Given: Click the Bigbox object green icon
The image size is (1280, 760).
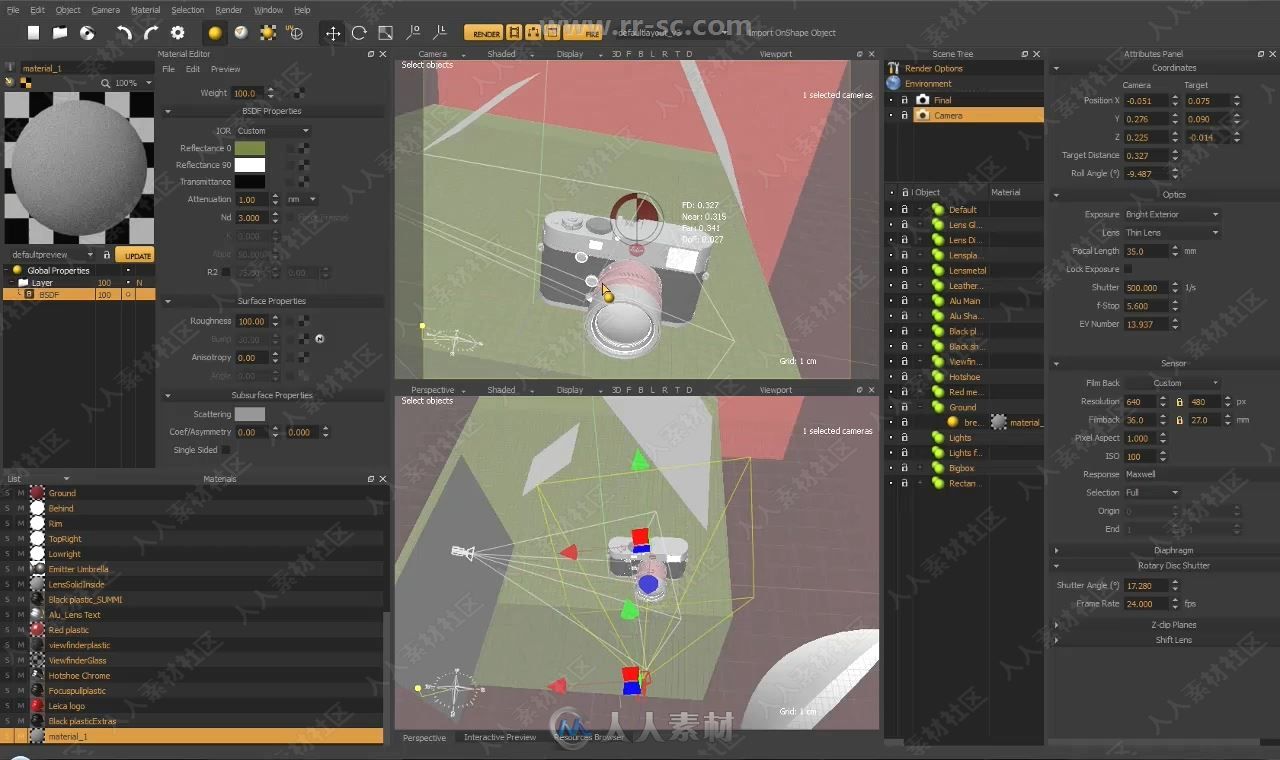Looking at the screenshot, I should pos(938,468).
